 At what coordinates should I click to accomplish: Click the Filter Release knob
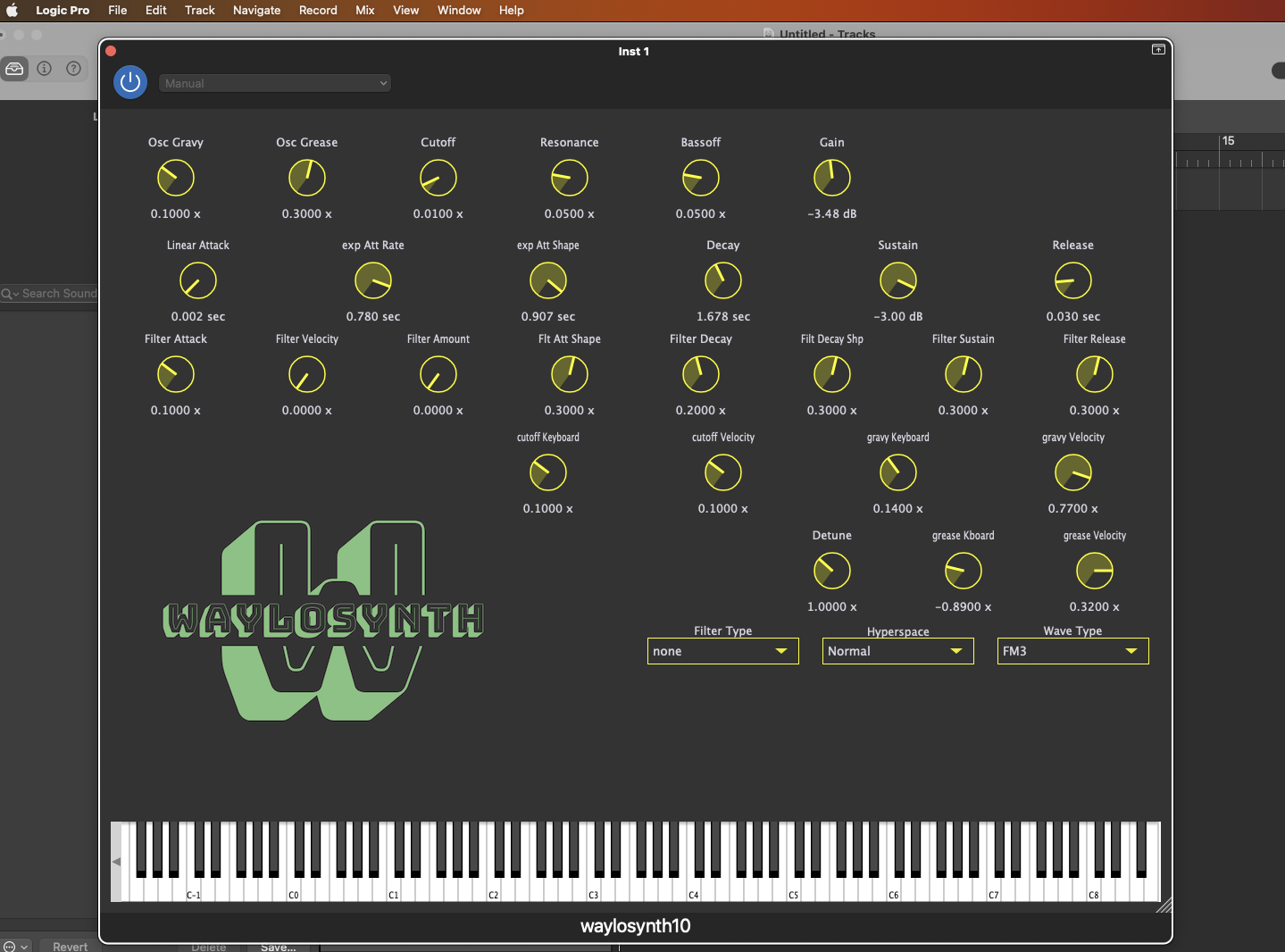pyautogui.click(x=1095, y=374)
